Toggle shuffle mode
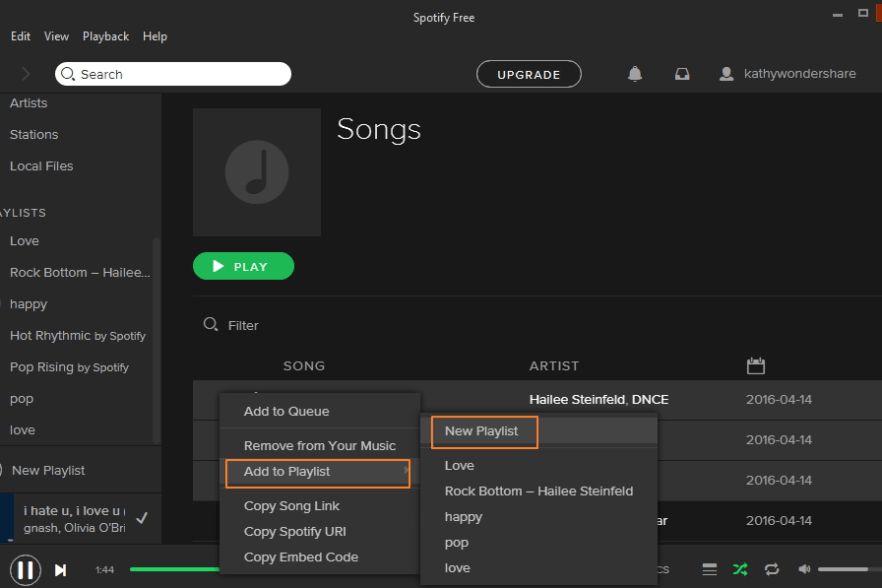 740,569
